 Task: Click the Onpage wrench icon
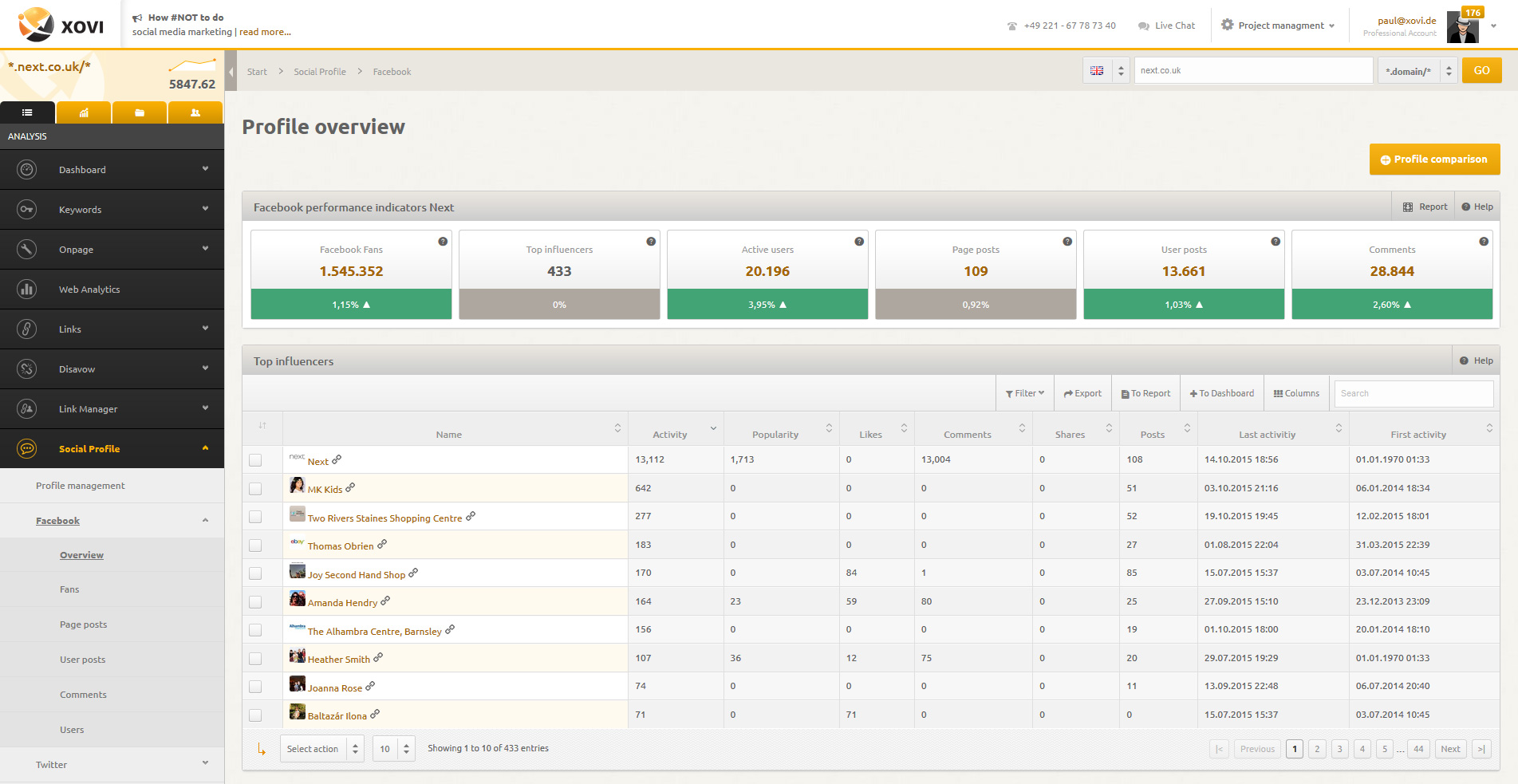coord(27,249)
